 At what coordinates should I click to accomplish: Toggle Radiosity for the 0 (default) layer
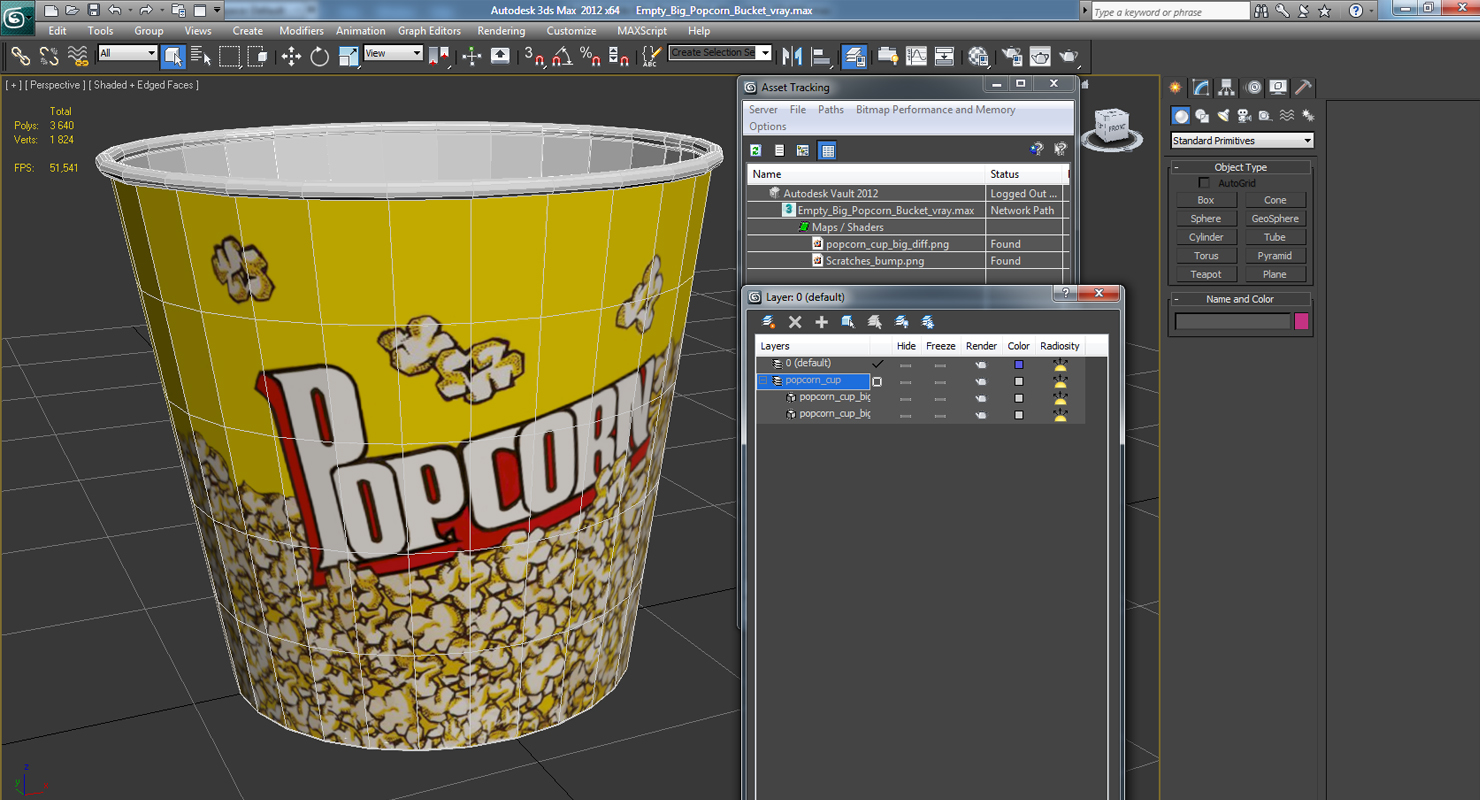(x=1060, y=364)
